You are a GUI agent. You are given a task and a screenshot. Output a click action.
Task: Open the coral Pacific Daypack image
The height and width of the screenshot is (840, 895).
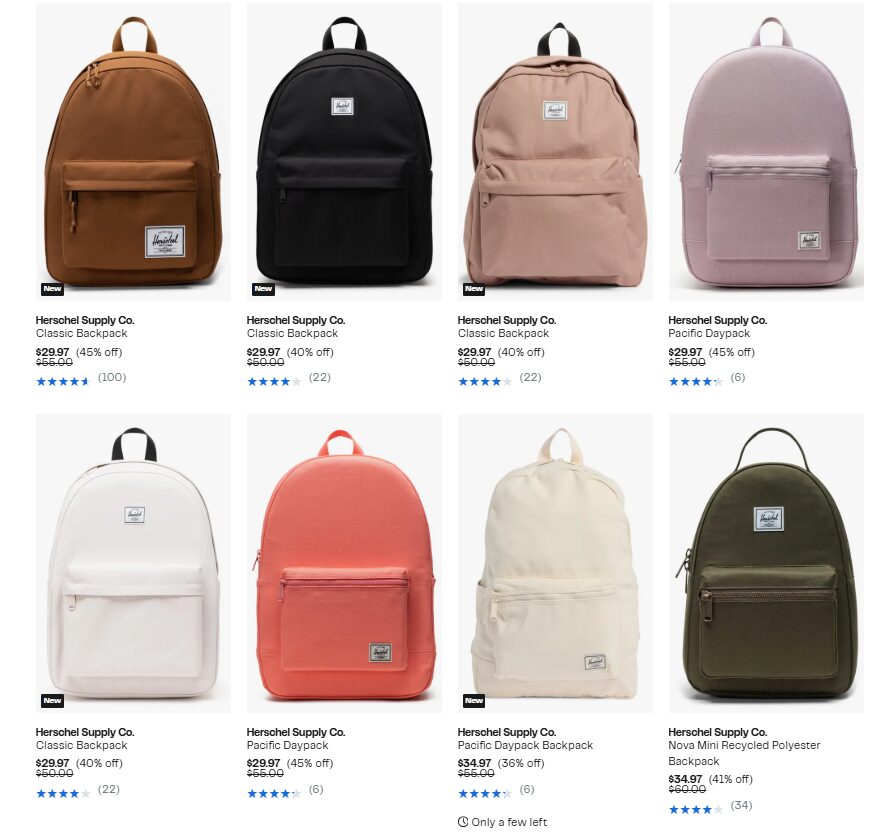(x=344, y=563)
